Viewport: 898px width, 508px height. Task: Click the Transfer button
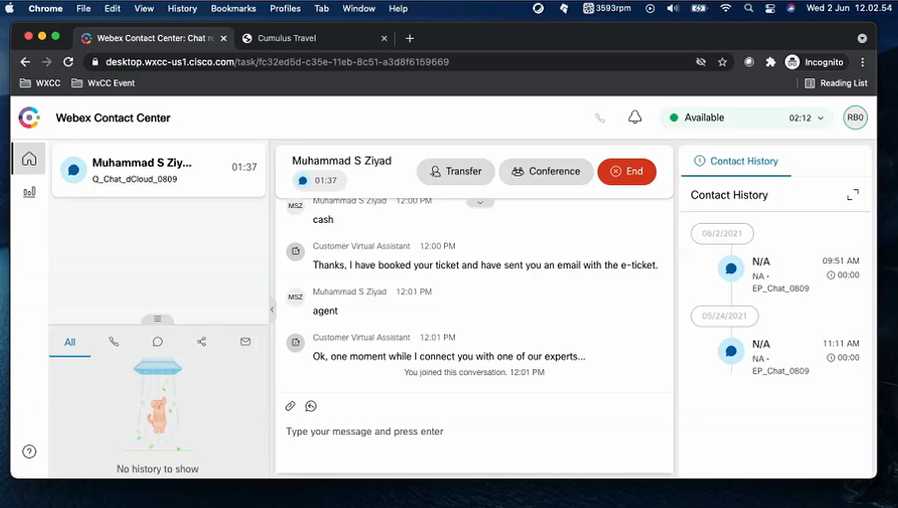pyautogui.click(x=455, y=171)
